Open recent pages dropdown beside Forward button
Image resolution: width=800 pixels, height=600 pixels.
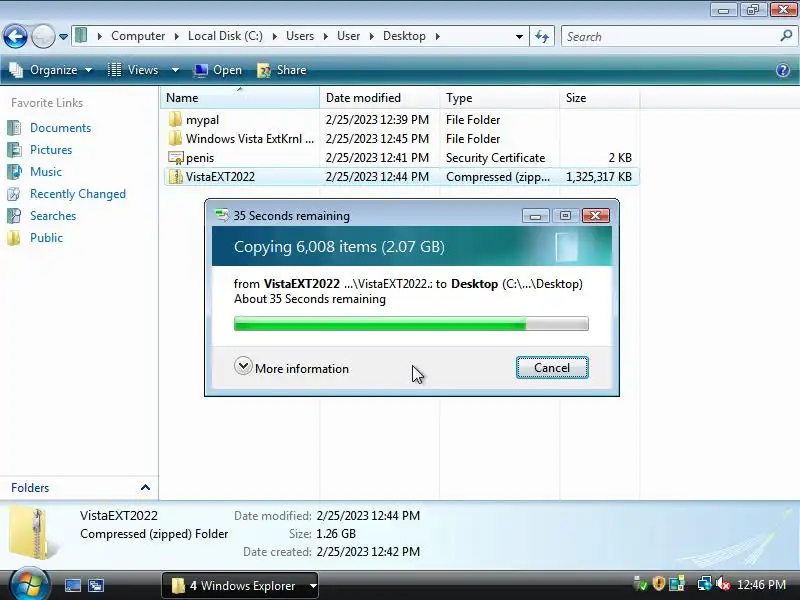[x=63, y=37]
